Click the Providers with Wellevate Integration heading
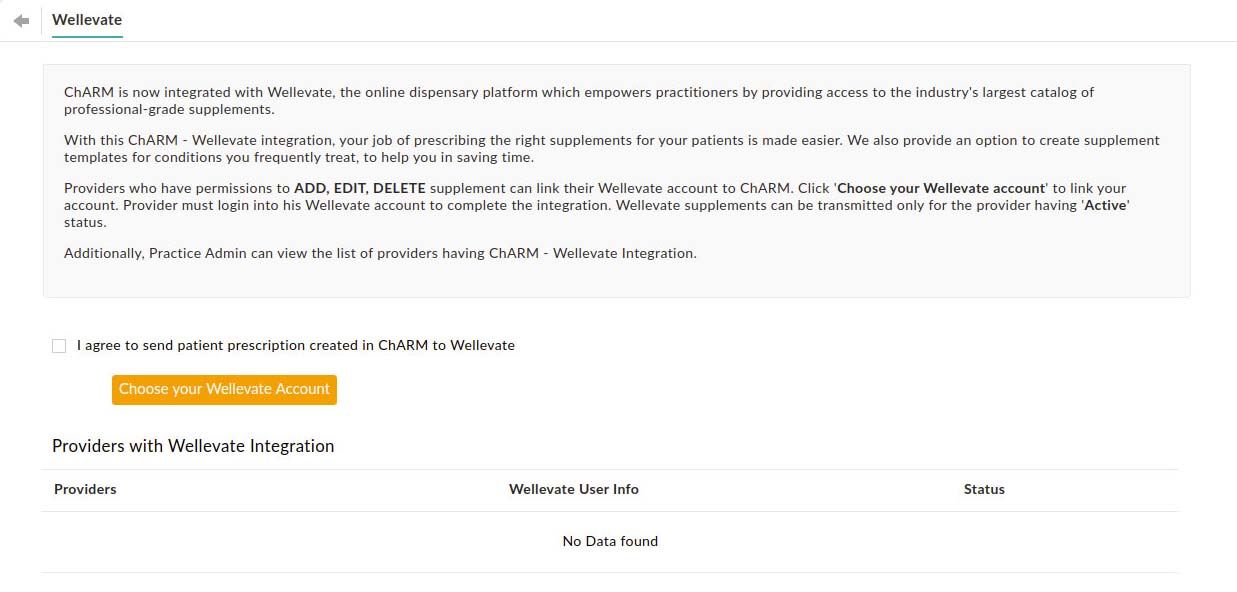Image resolution: width=1237 pixels, height=592 pixels. click(193, 446)
